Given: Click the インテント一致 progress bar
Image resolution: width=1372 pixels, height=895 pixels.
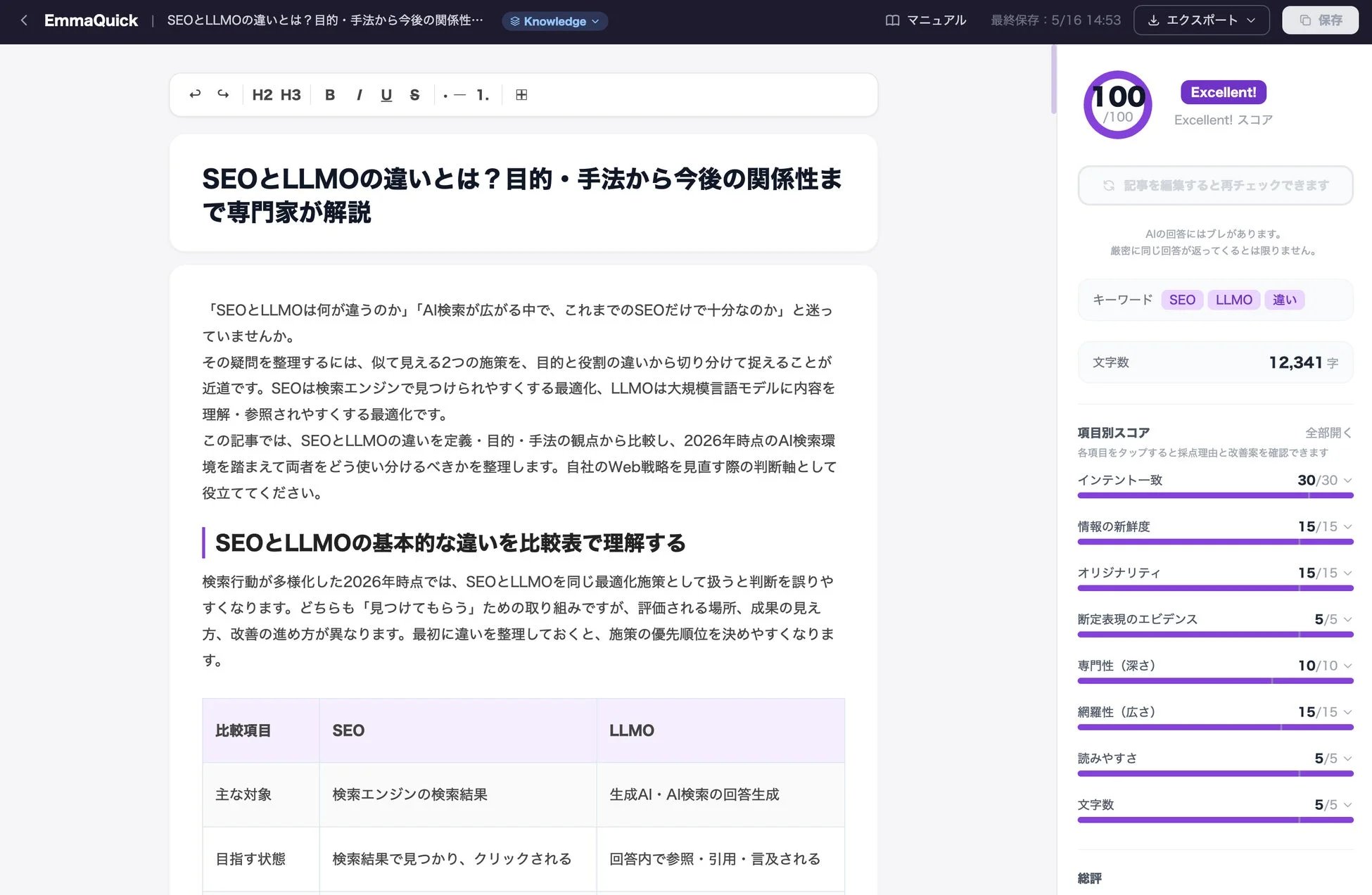Looking at the screenshot, I should coord(1215,495).
